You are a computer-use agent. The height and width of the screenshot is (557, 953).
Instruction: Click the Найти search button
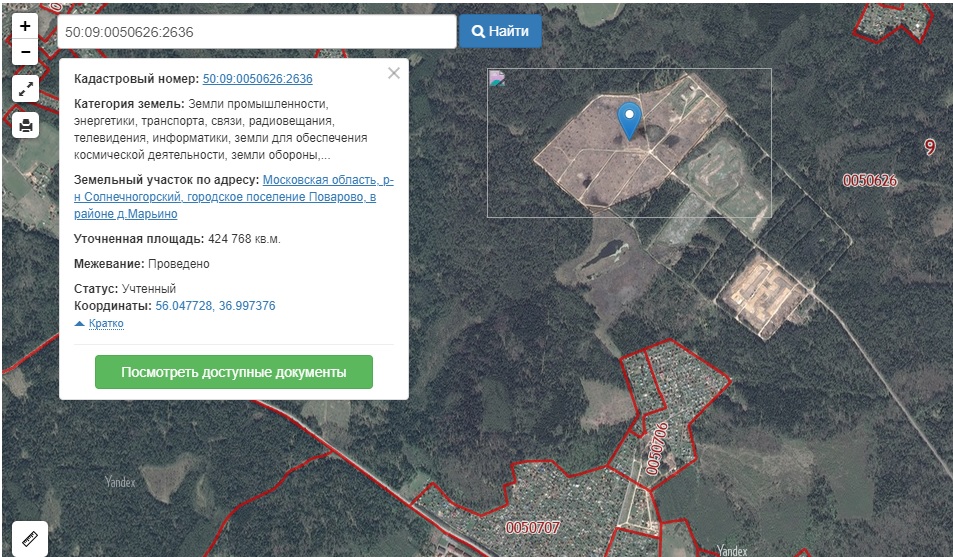(500, 31)
